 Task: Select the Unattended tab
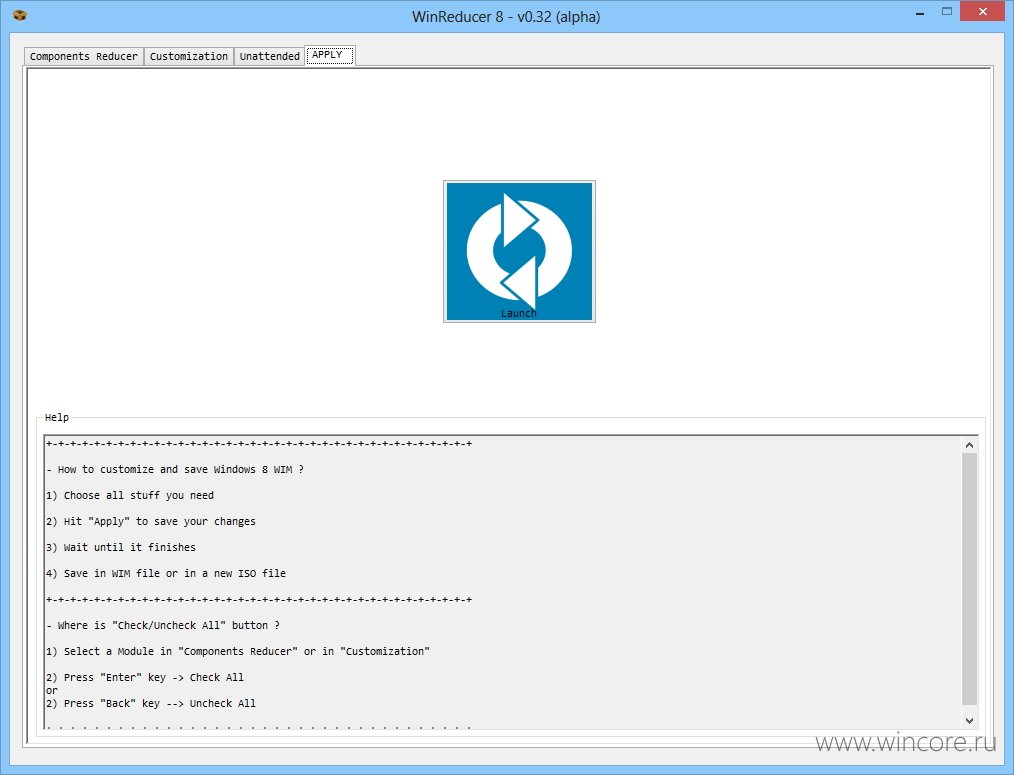(x=270, y=56)
